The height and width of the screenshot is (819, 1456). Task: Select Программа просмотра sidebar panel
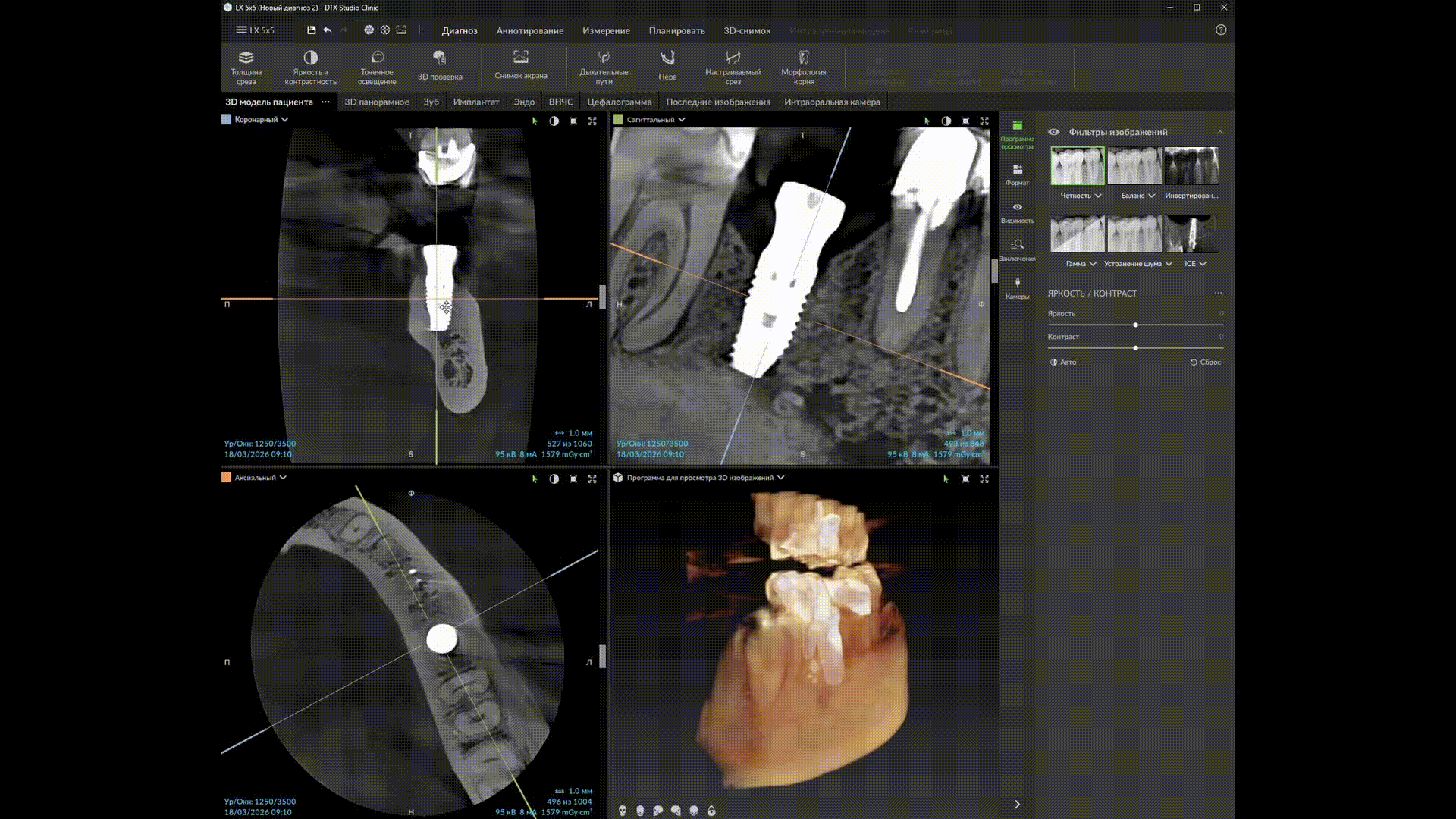(1017, 134)
